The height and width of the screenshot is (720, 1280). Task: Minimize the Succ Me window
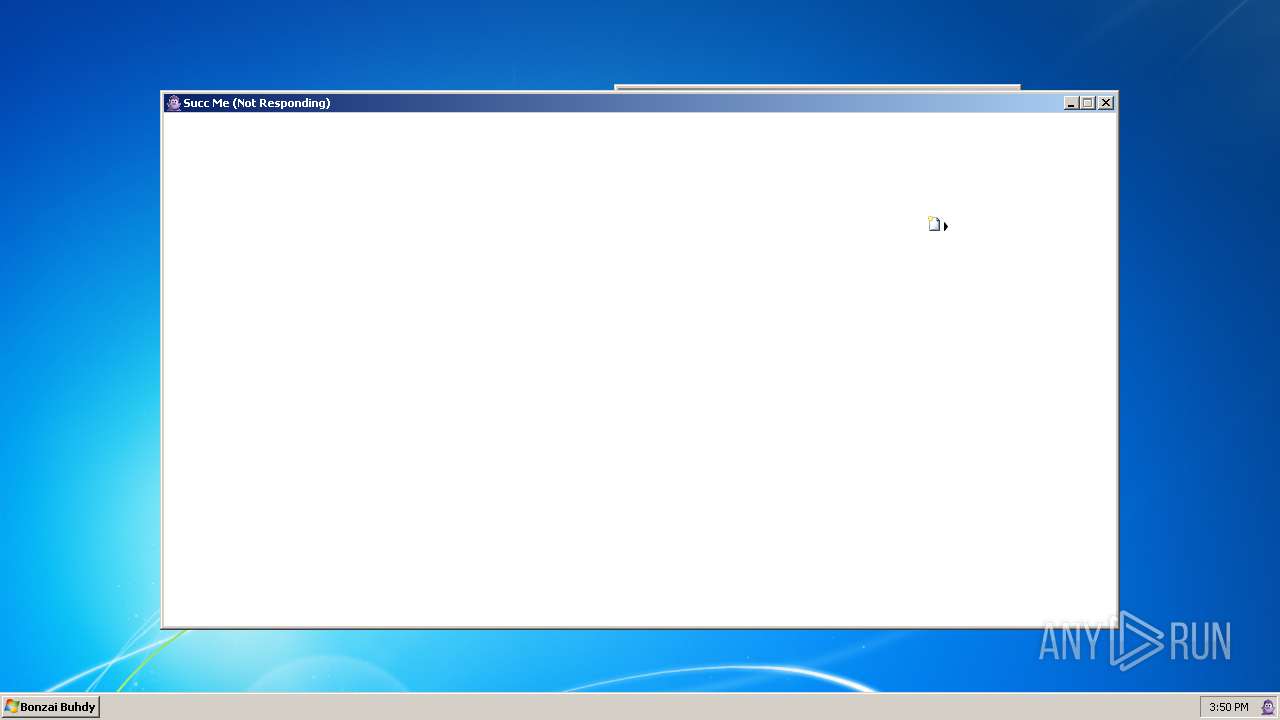(1071, 103)
